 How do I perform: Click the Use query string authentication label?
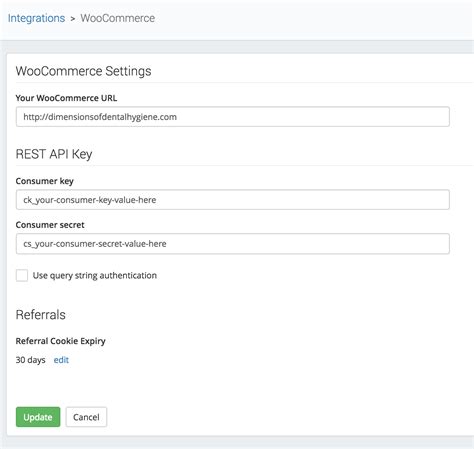(95, 276)
